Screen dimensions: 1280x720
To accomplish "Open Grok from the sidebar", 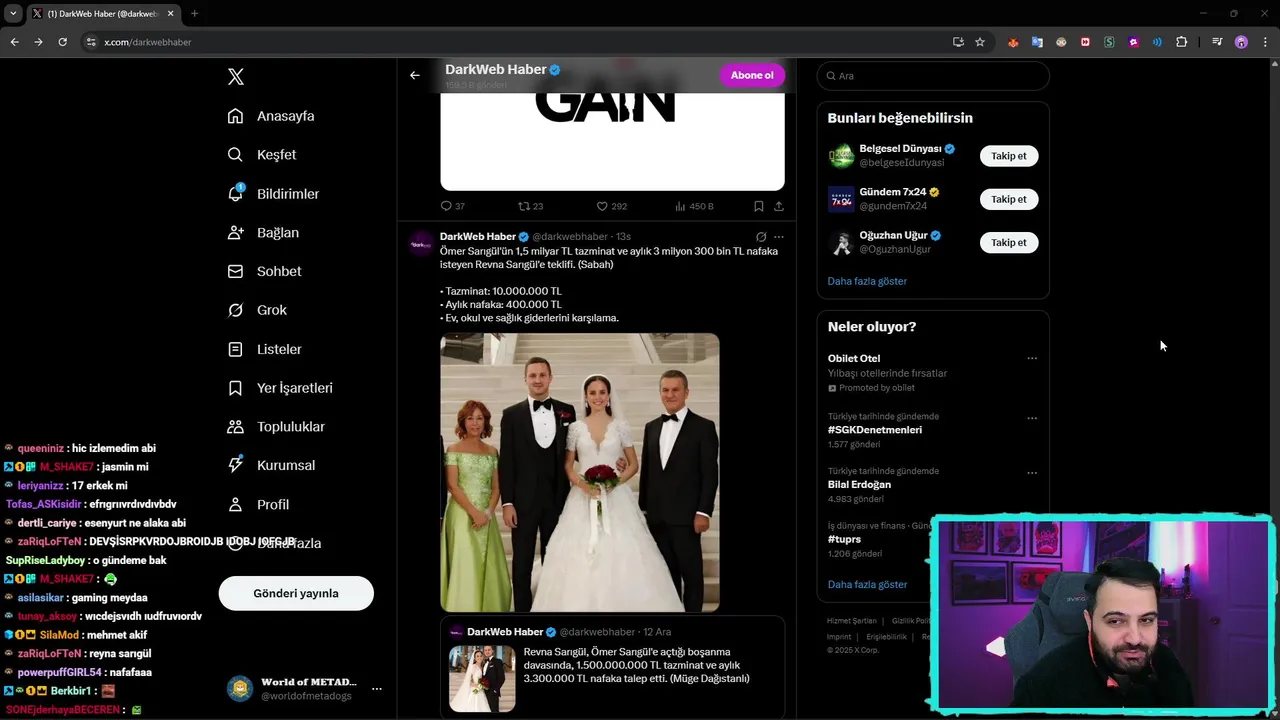I will click(257, 310).
